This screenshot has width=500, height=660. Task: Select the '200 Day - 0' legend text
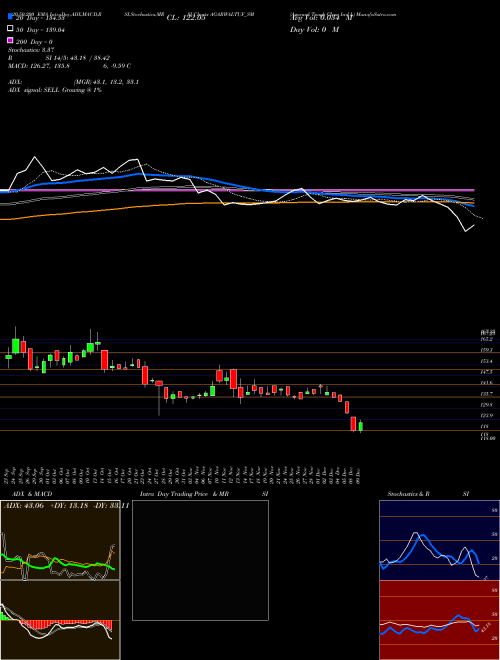click(x=35, y=42)
